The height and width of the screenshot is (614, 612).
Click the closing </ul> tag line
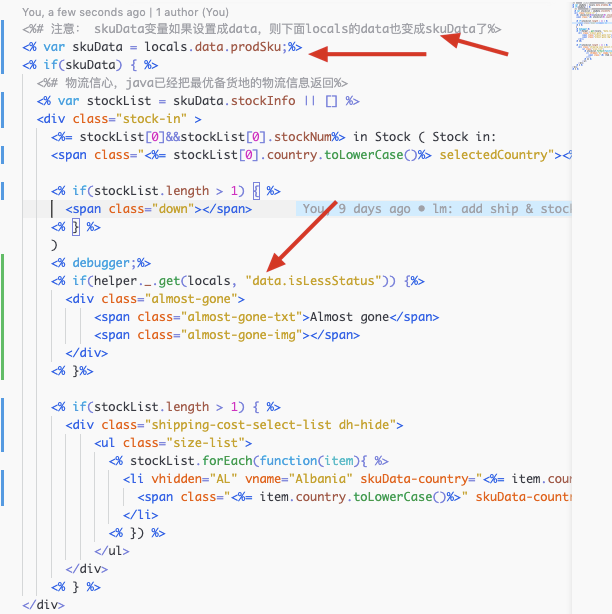pos(112,551)
